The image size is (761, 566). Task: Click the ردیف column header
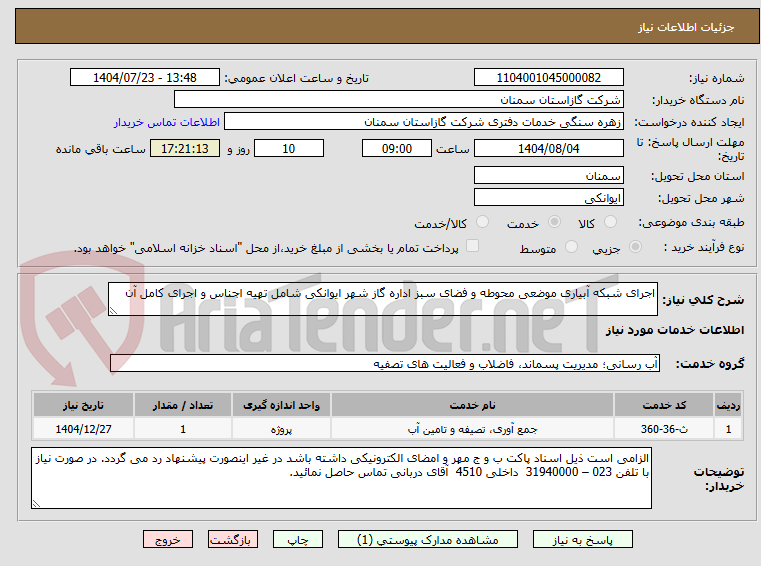pos(728,405)
